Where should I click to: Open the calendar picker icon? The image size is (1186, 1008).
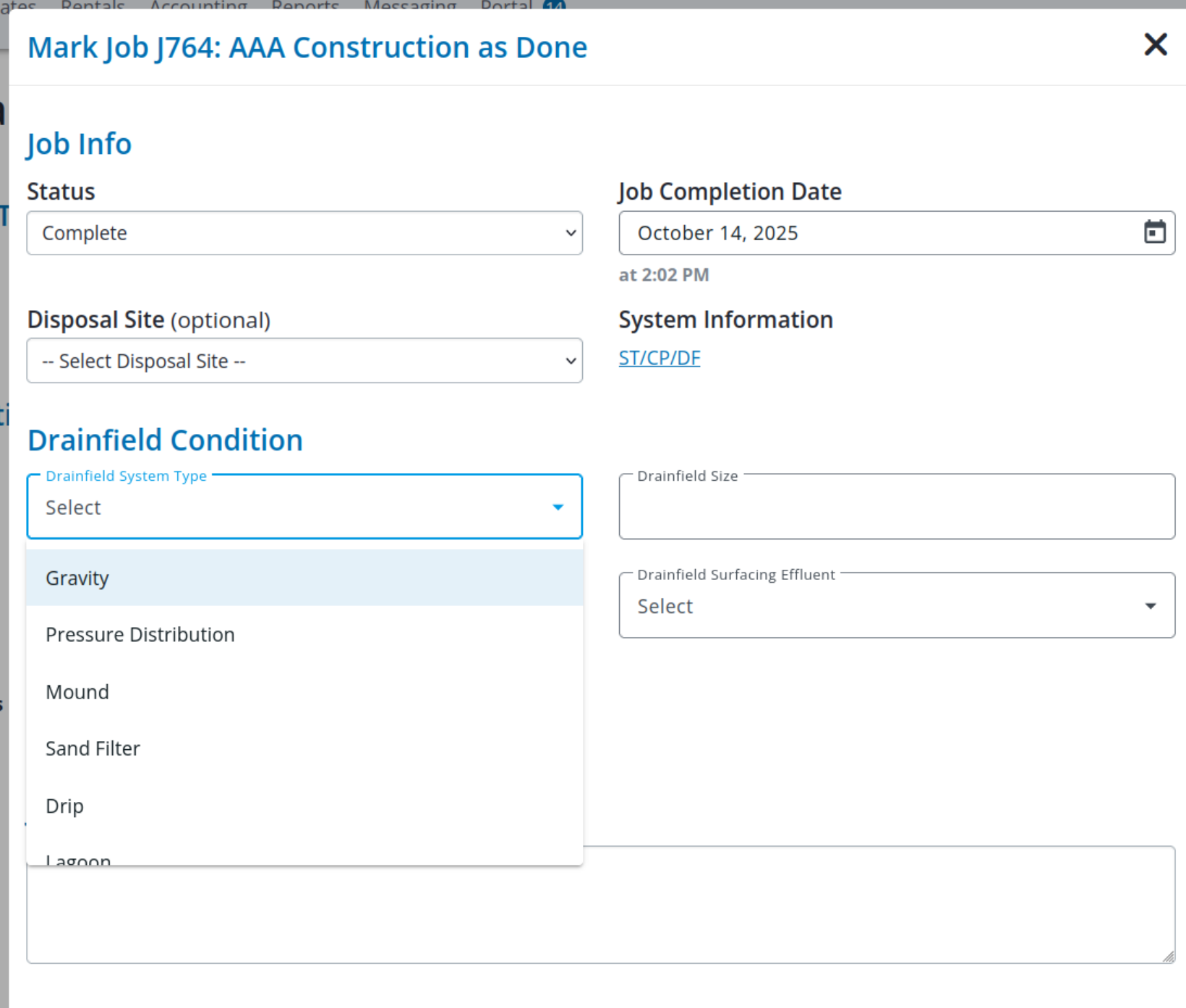coord(1155,232)
